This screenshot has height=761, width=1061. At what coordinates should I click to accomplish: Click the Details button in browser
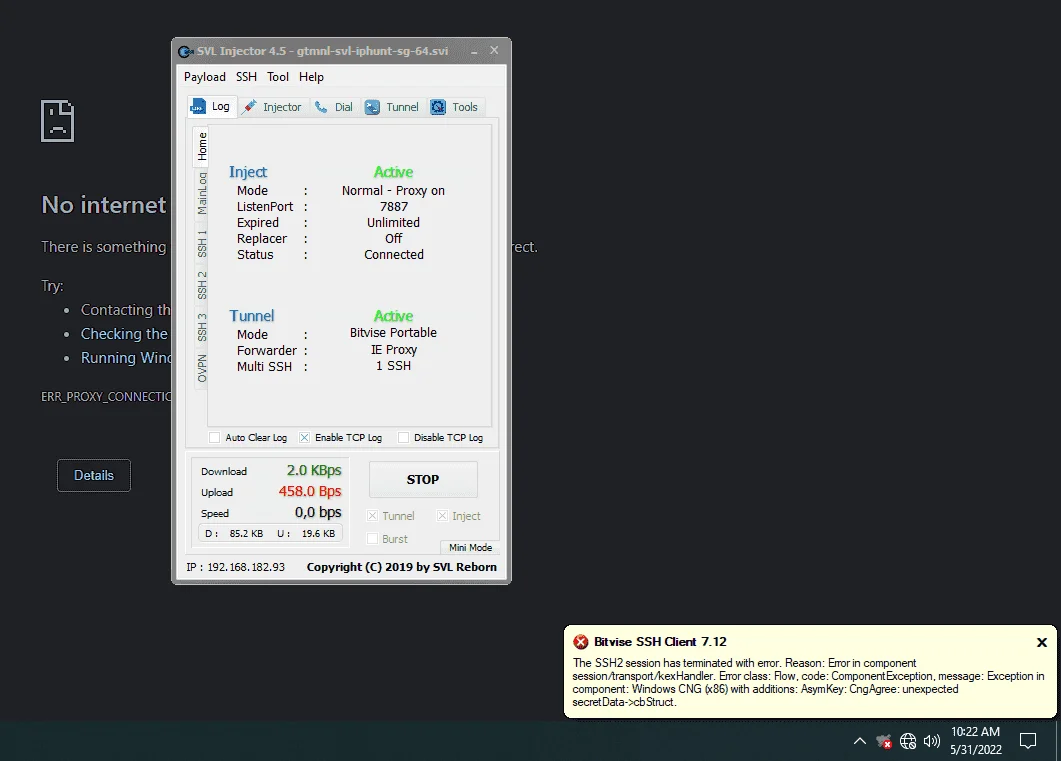pos(94,476)
